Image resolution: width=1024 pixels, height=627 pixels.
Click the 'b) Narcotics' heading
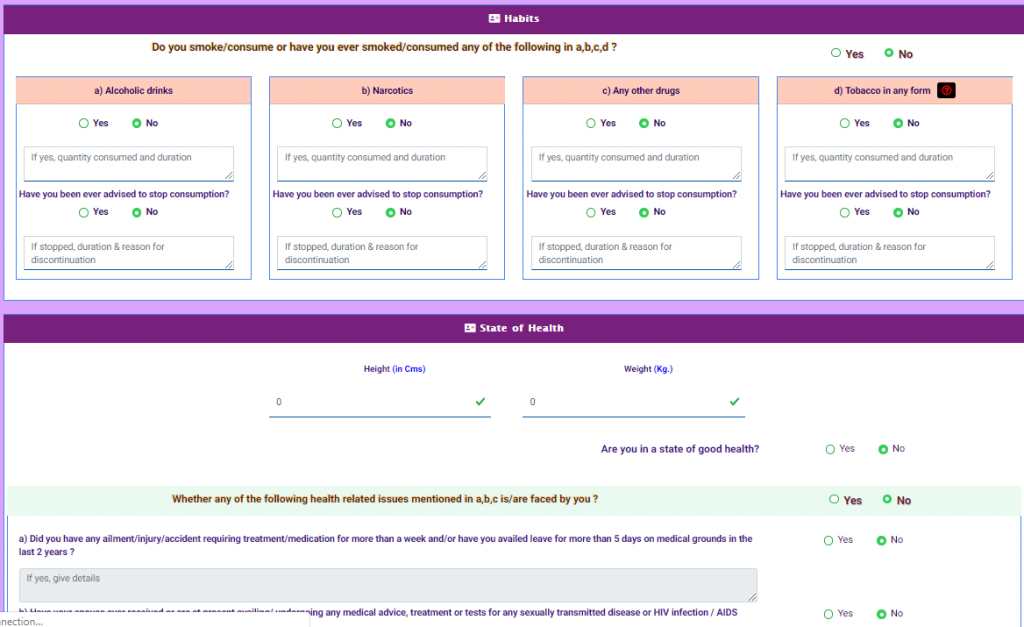[x=387, y=90]
